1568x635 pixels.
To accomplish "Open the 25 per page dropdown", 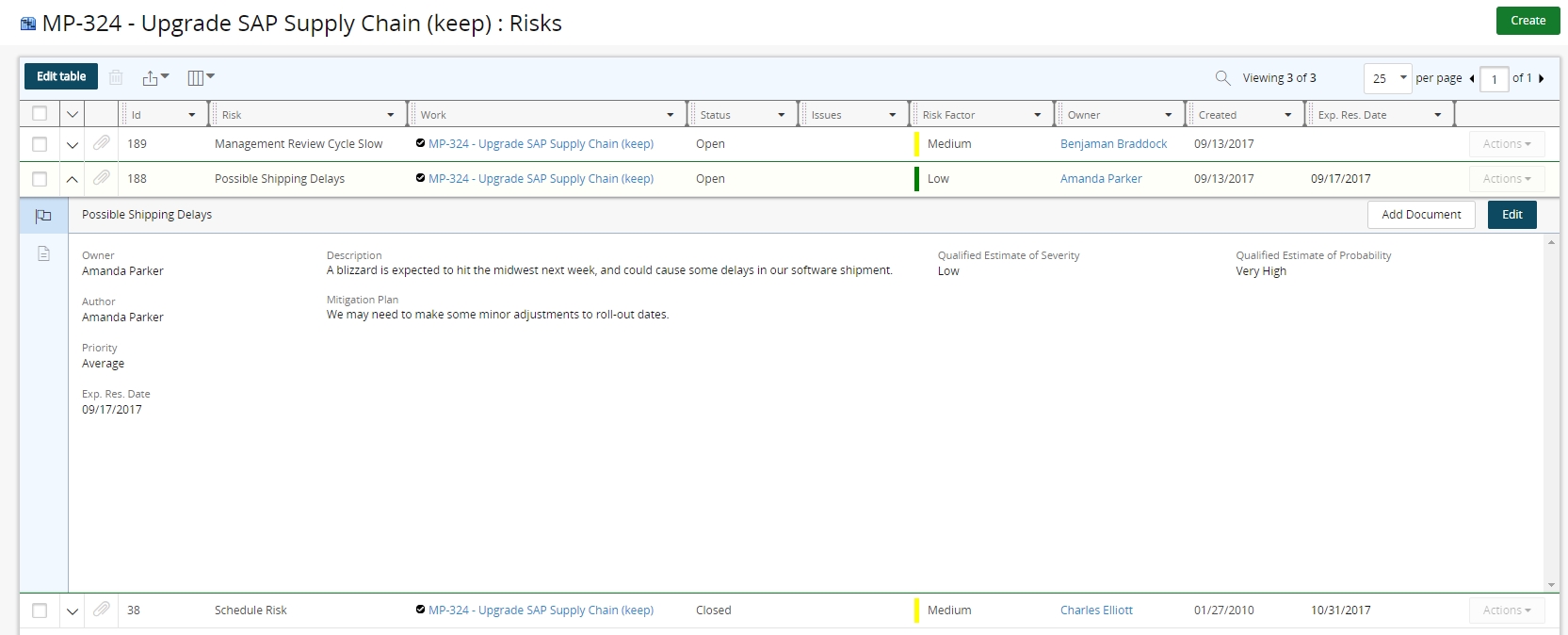I will [x=1388, y=78].
